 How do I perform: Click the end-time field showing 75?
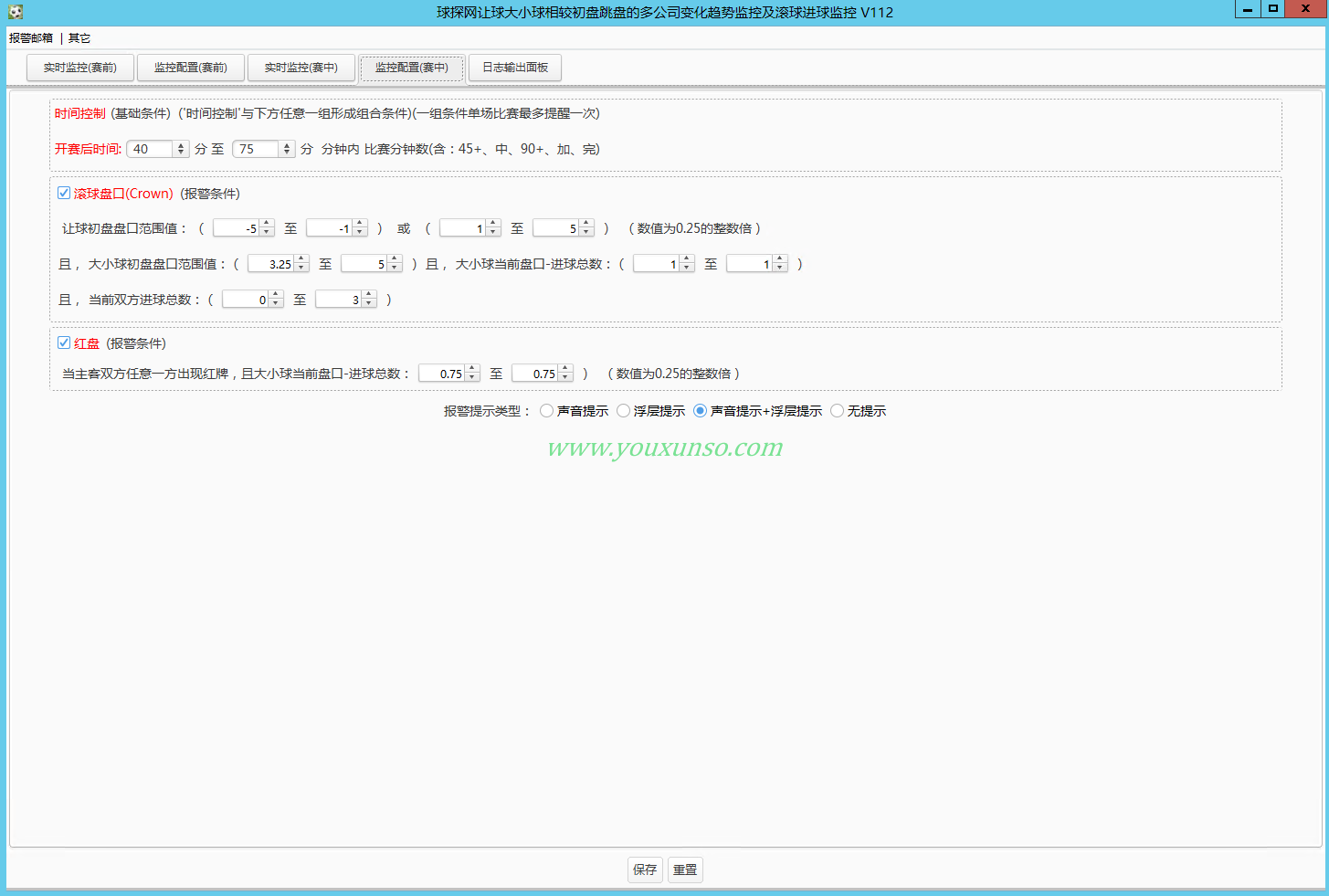[x=256, y=149]
